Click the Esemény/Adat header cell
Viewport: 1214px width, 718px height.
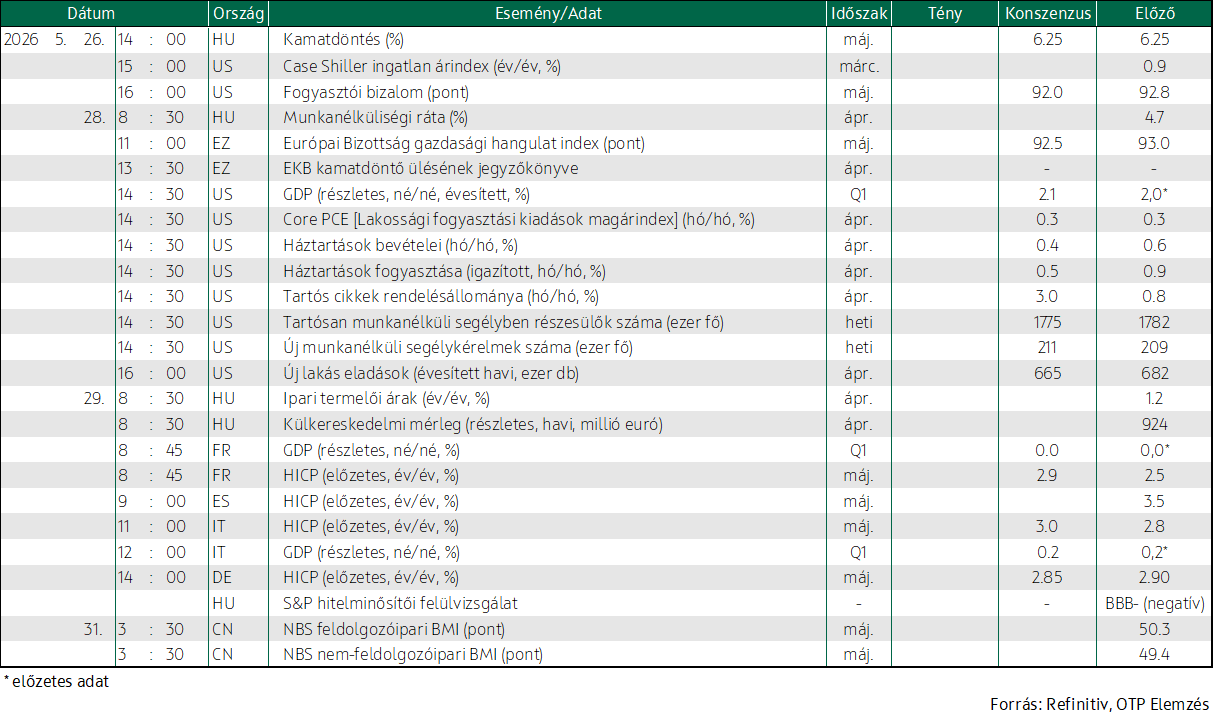548,14
